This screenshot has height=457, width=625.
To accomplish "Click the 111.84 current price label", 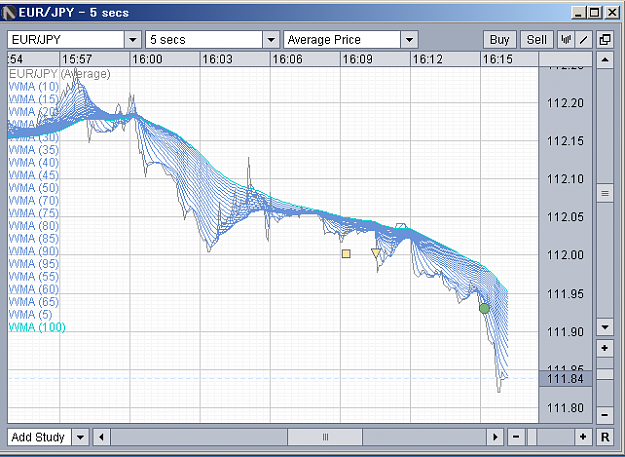I will click(x=565, y=379).
